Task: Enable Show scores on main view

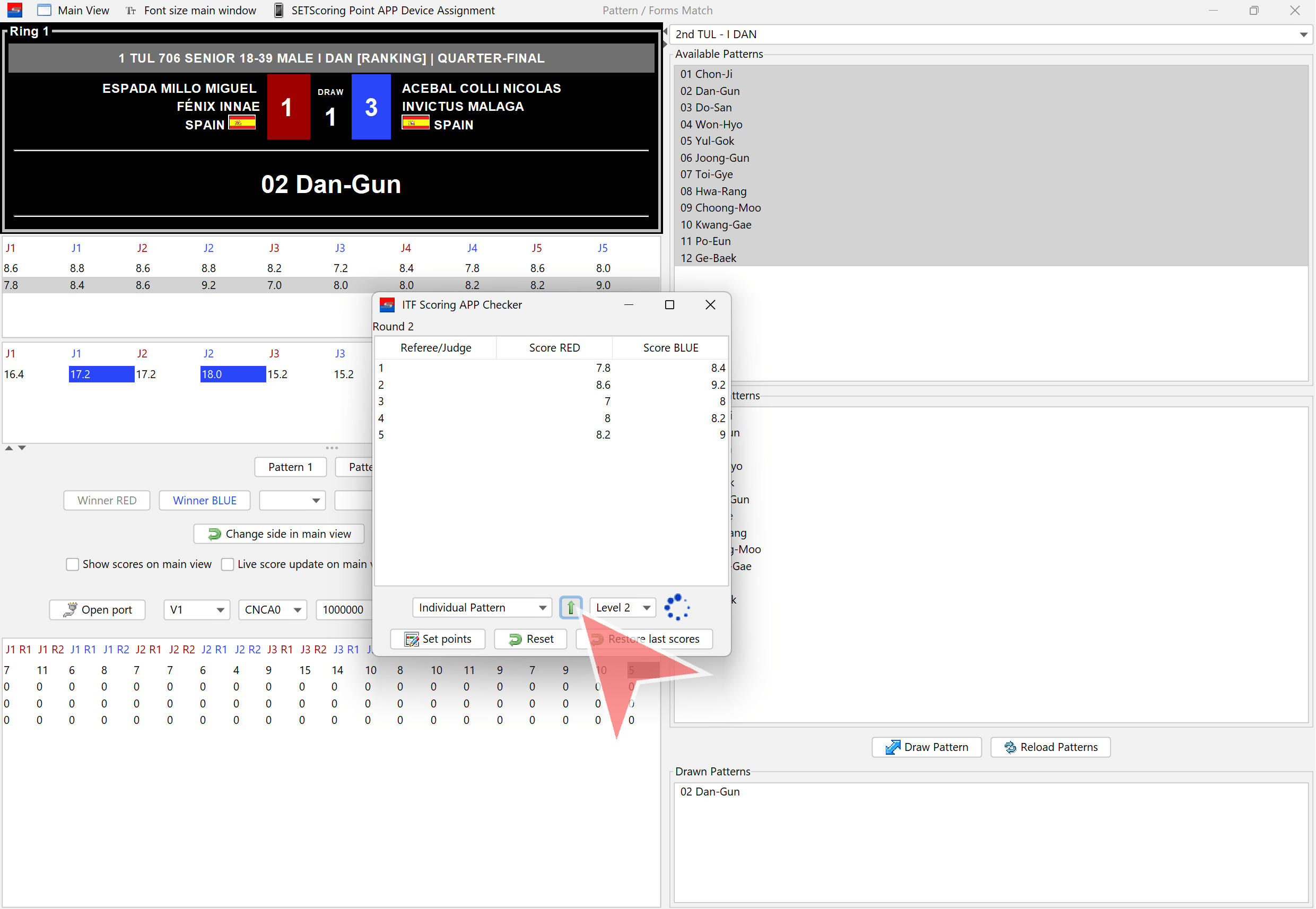Action: pos(72,564)
